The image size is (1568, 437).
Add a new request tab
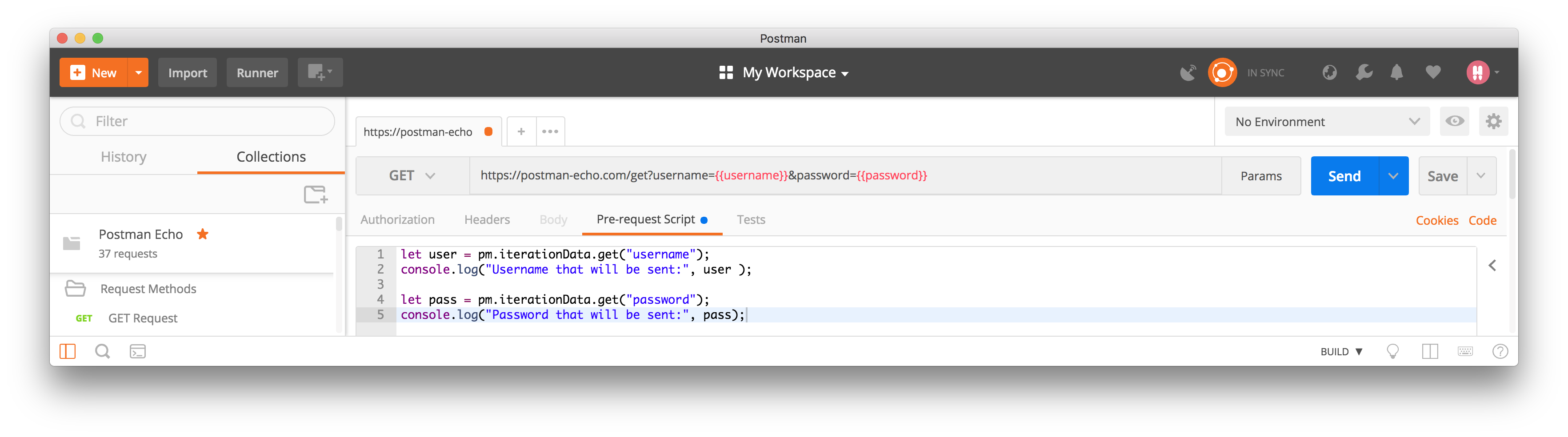pyautogui.click(x=521, y=131)
